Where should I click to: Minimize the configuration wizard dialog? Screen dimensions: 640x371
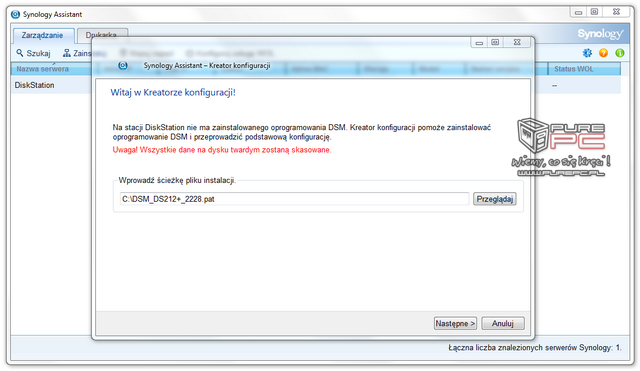point(479,42)
